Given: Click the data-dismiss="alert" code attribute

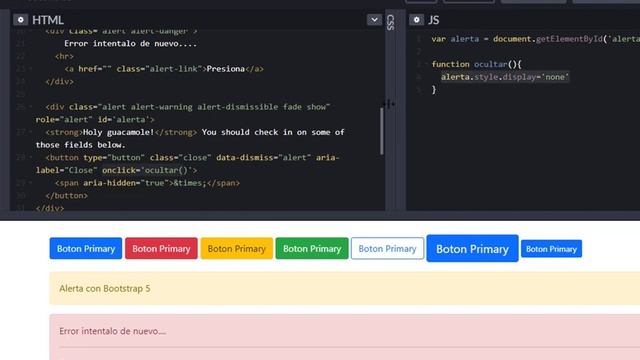Looking at the screenshot, I should [x=264, y=158].
